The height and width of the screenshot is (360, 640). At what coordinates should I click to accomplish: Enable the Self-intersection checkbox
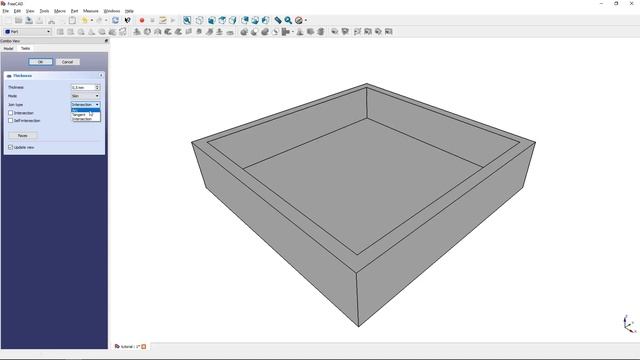pyautogui.click(x=11, y=121)
